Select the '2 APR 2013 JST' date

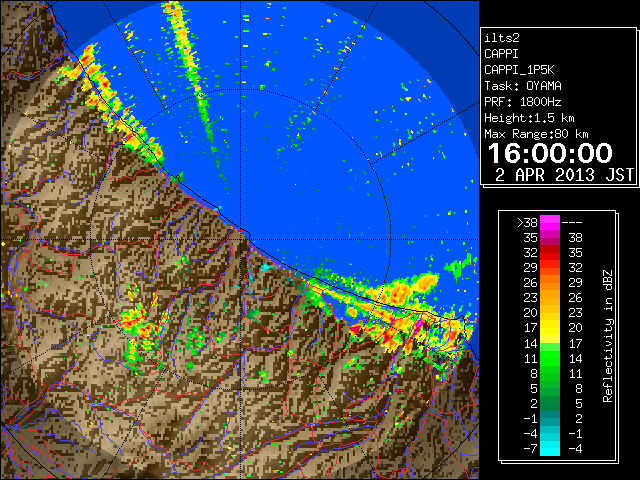point(564,175)
